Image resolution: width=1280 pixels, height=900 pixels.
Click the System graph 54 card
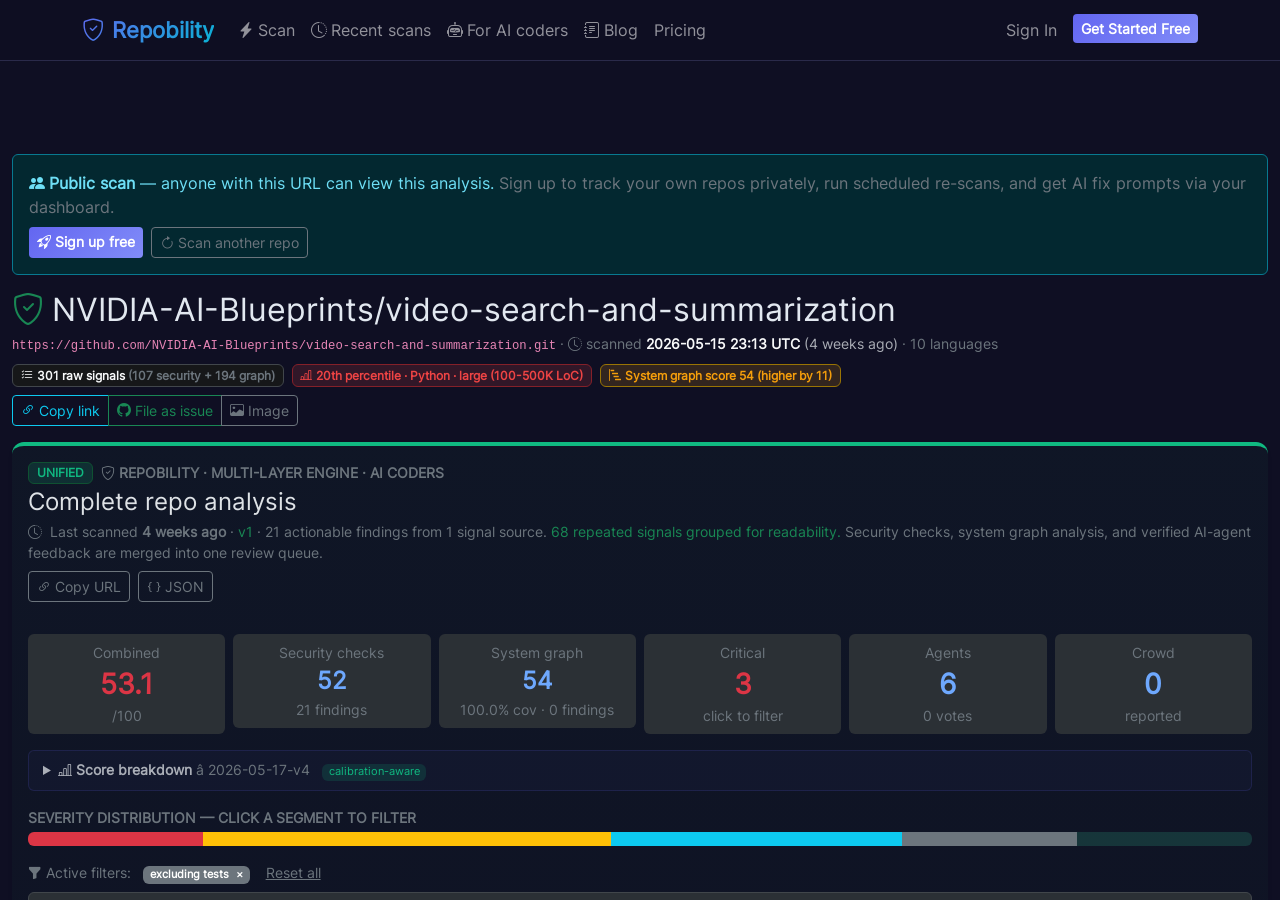(537, 681)
